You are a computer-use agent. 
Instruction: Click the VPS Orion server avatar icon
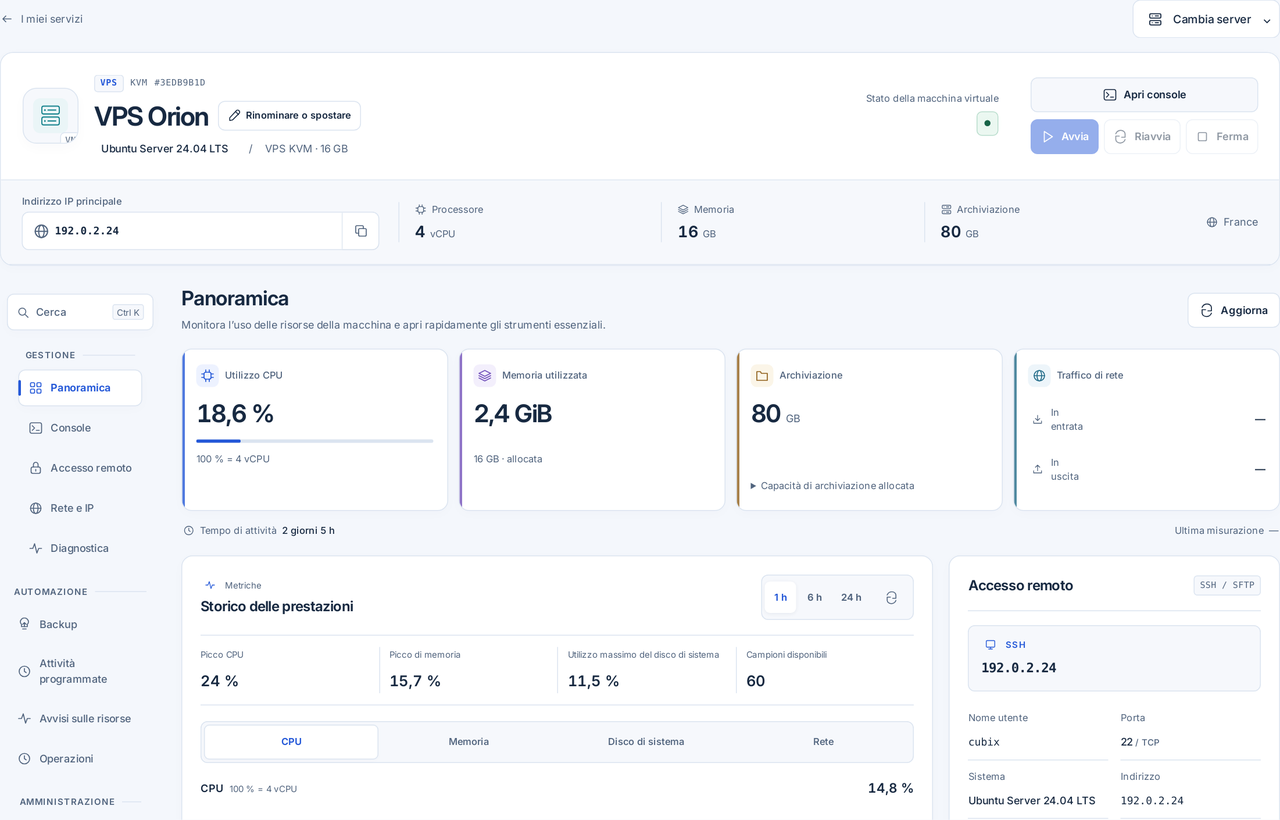[51, 115]
